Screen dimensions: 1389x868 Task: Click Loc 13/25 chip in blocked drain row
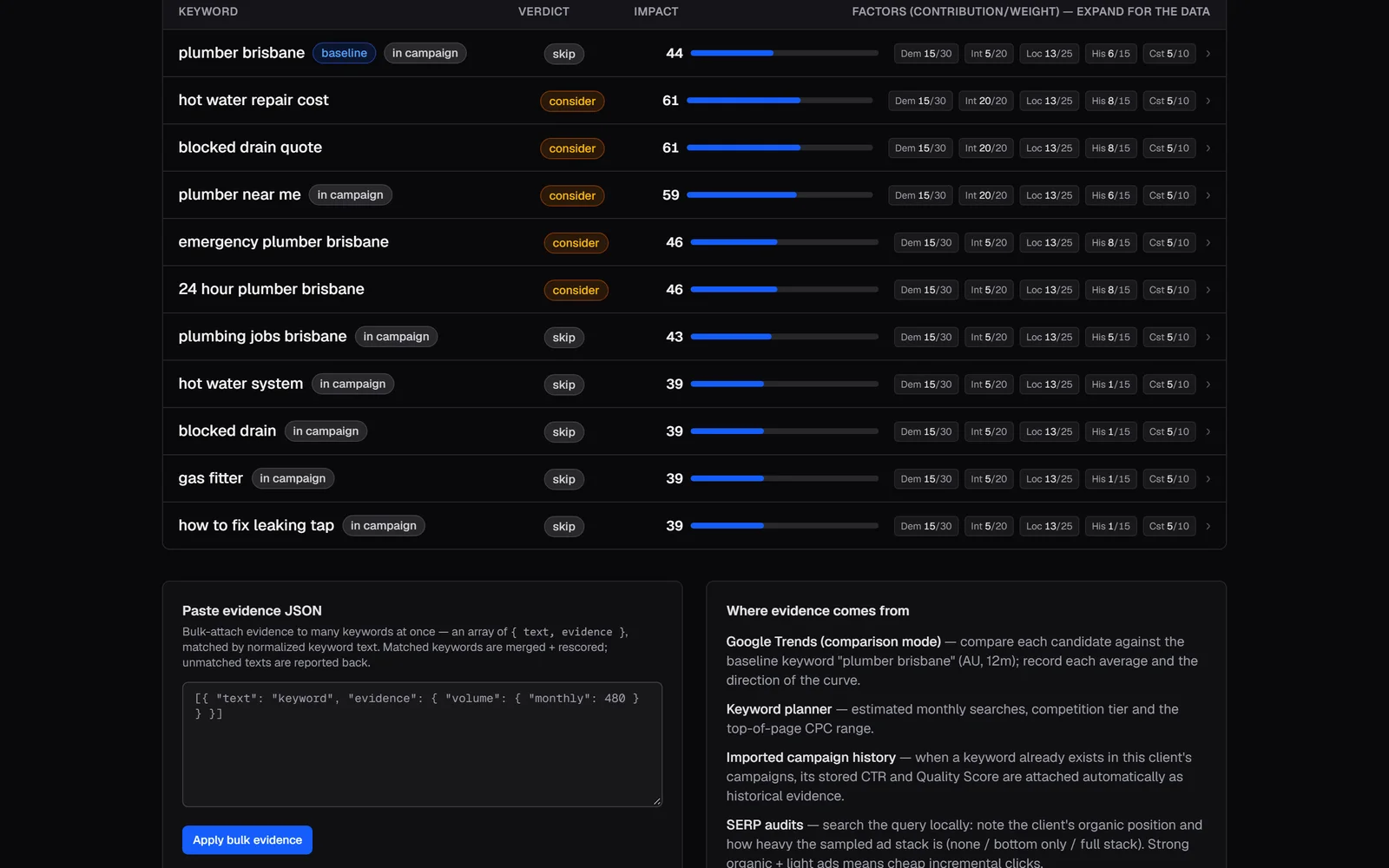[1049, 431]
